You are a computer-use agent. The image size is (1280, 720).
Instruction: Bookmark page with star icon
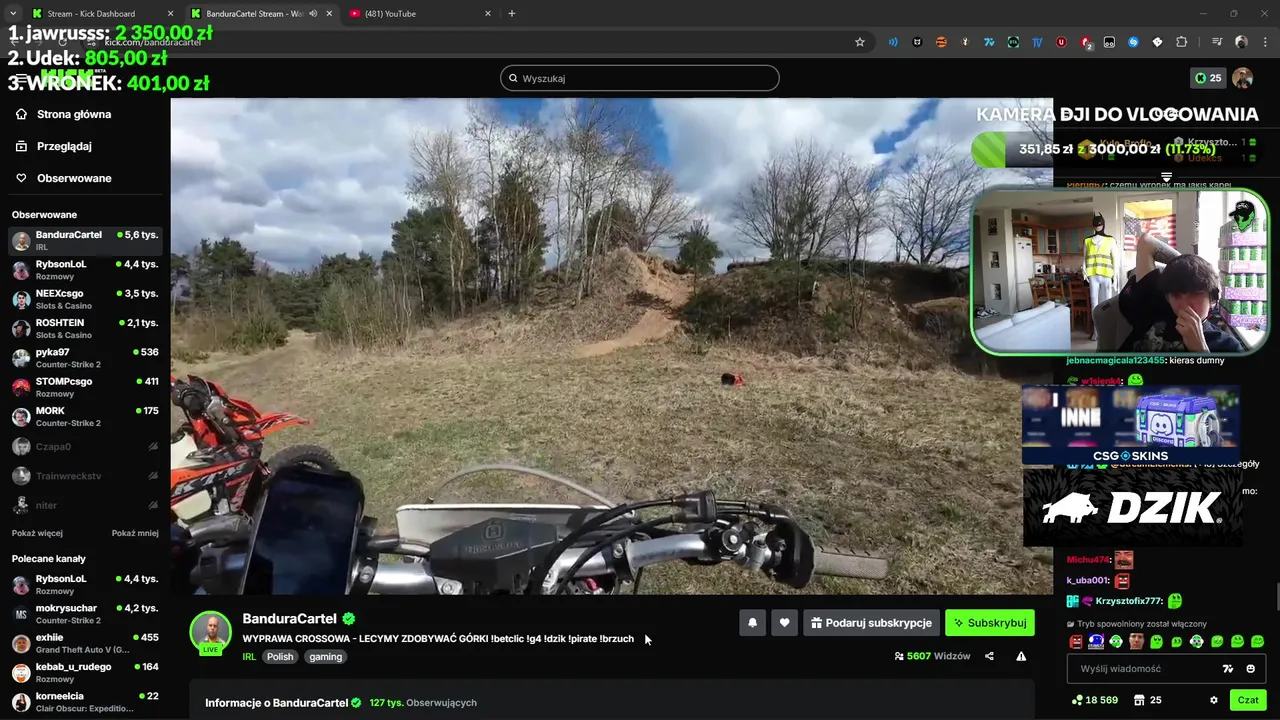point(859,42)
